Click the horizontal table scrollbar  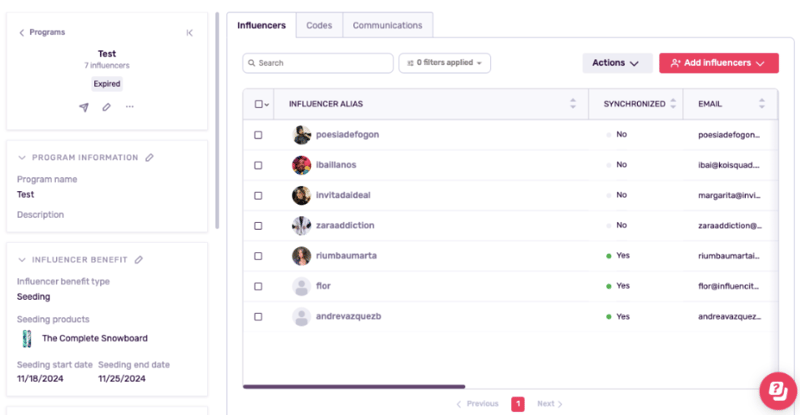point(354,386)
